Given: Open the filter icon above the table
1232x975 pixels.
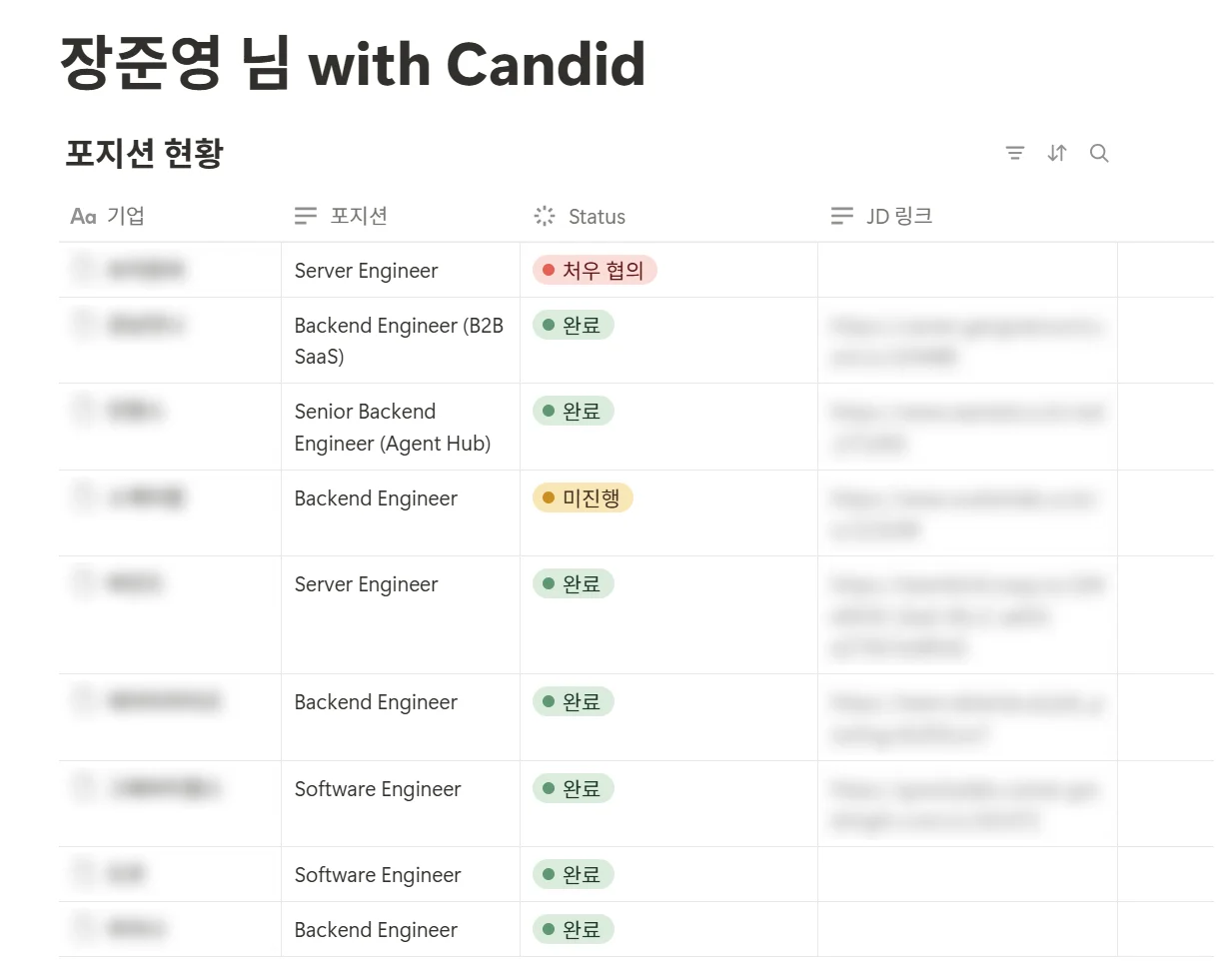Looking at the screenshot, I should click(1015, 153).
